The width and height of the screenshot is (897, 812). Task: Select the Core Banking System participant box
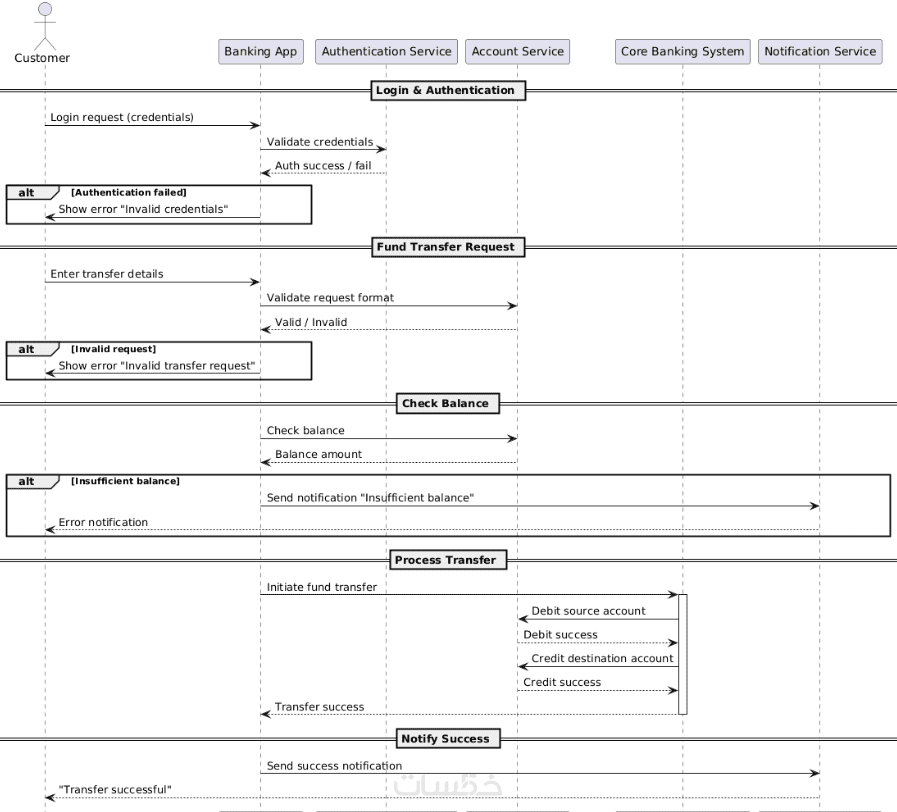pos(682,52)
